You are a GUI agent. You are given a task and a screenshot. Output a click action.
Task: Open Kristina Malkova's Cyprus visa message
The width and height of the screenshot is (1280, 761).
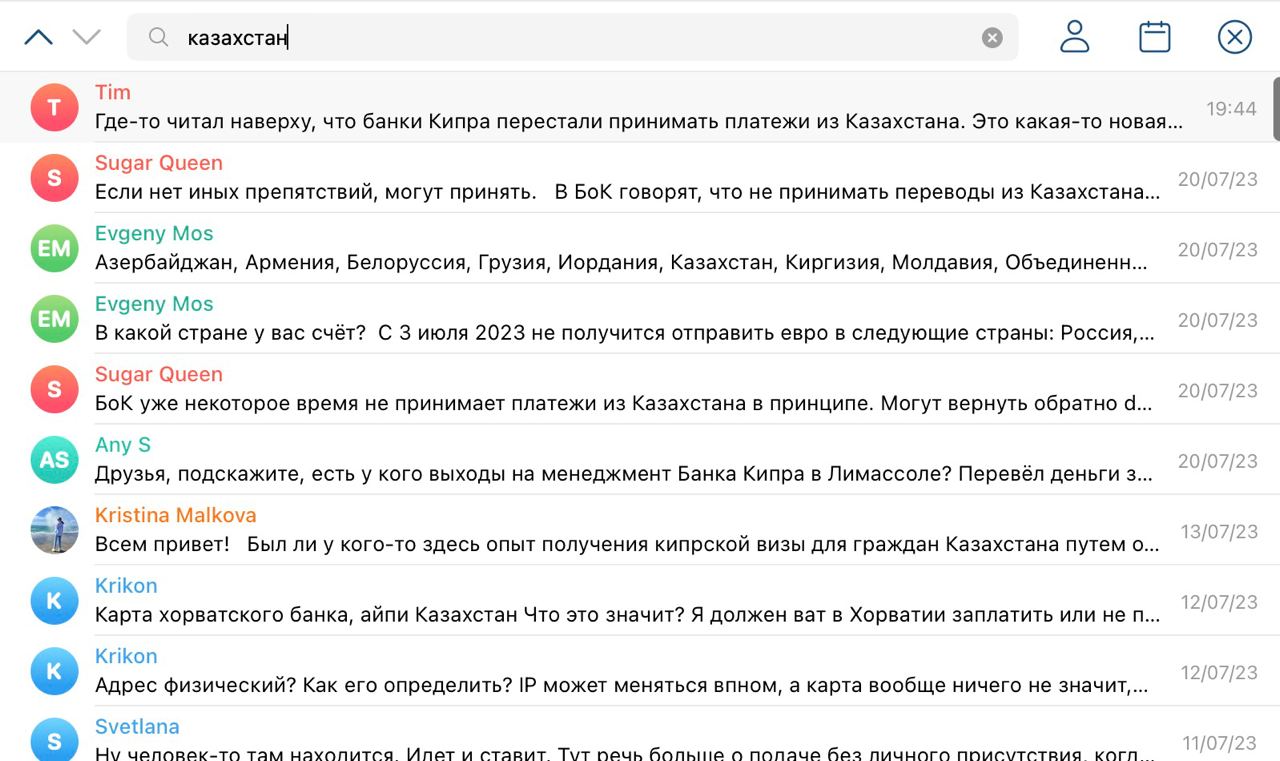point(626,545)
